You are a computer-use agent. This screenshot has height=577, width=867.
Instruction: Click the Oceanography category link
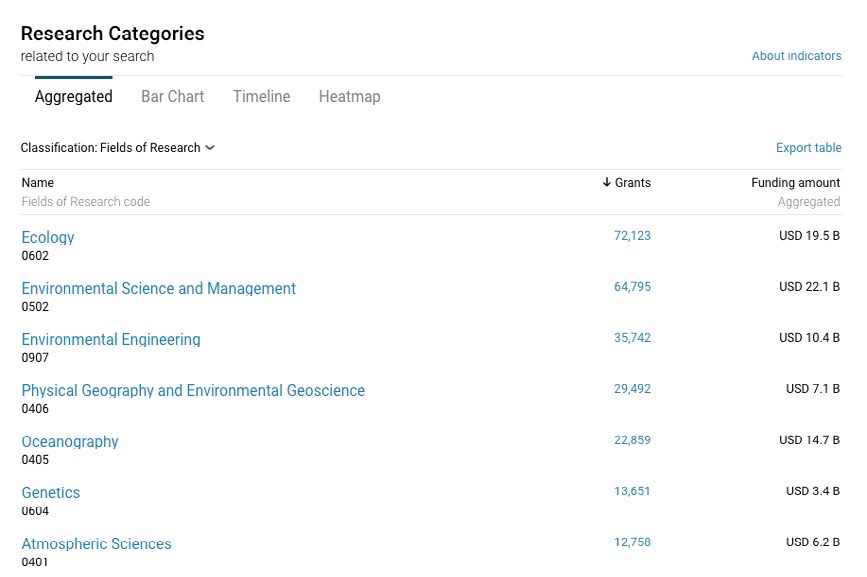pos(70,442)
